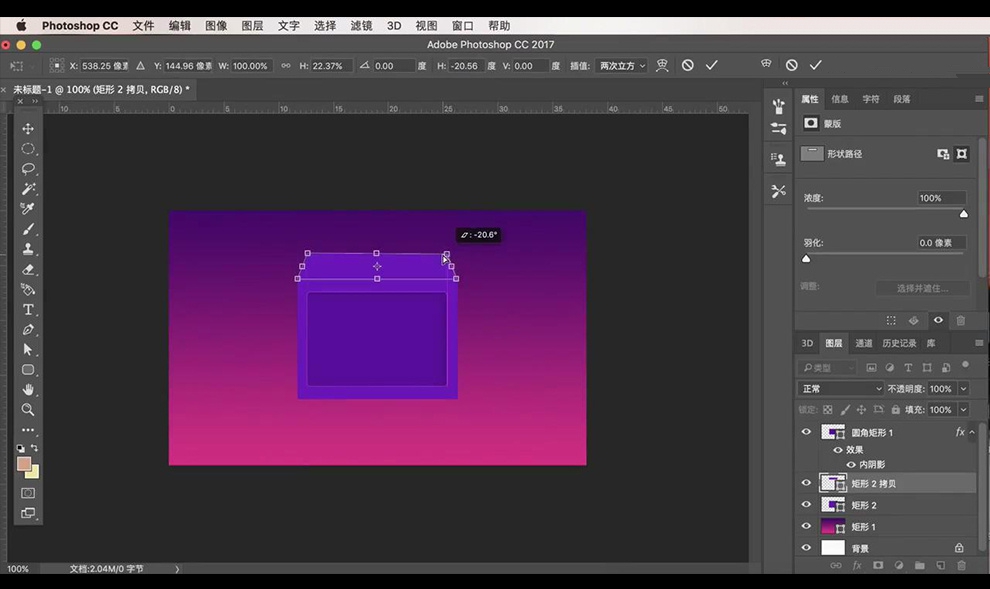Hide the 矩形 2 拷贝 layer
Screen dimensions: 990x589
pyautogui.click(x=806, y=483)
